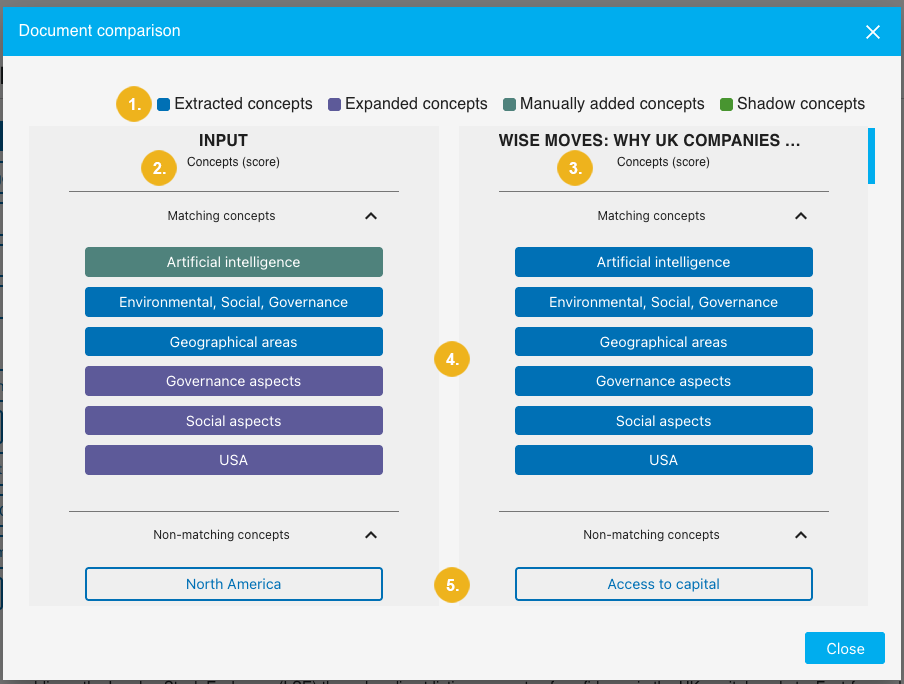Click the blue vertical scrollbar thumb

point(871,156)
